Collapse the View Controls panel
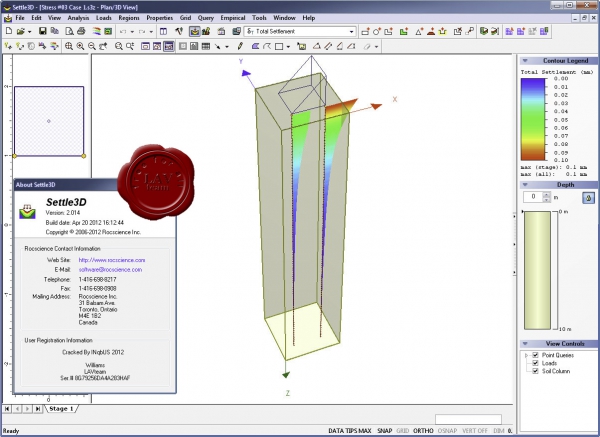Image resolution: width=600 pixels, height=437 pixels. (525, 343)
